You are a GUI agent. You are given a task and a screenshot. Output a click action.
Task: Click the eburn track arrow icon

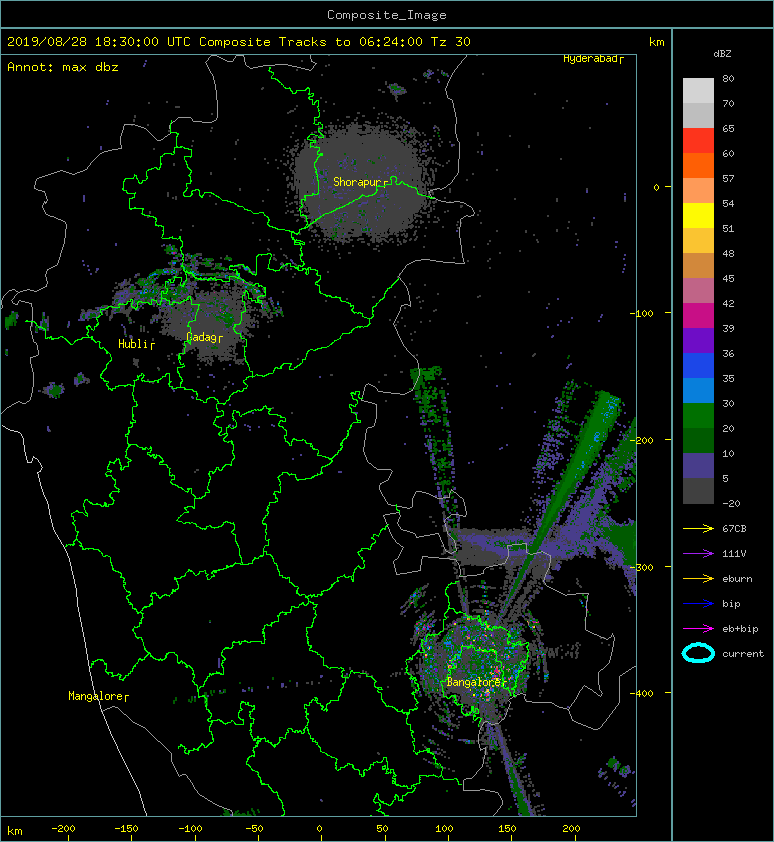click(698, 579)
